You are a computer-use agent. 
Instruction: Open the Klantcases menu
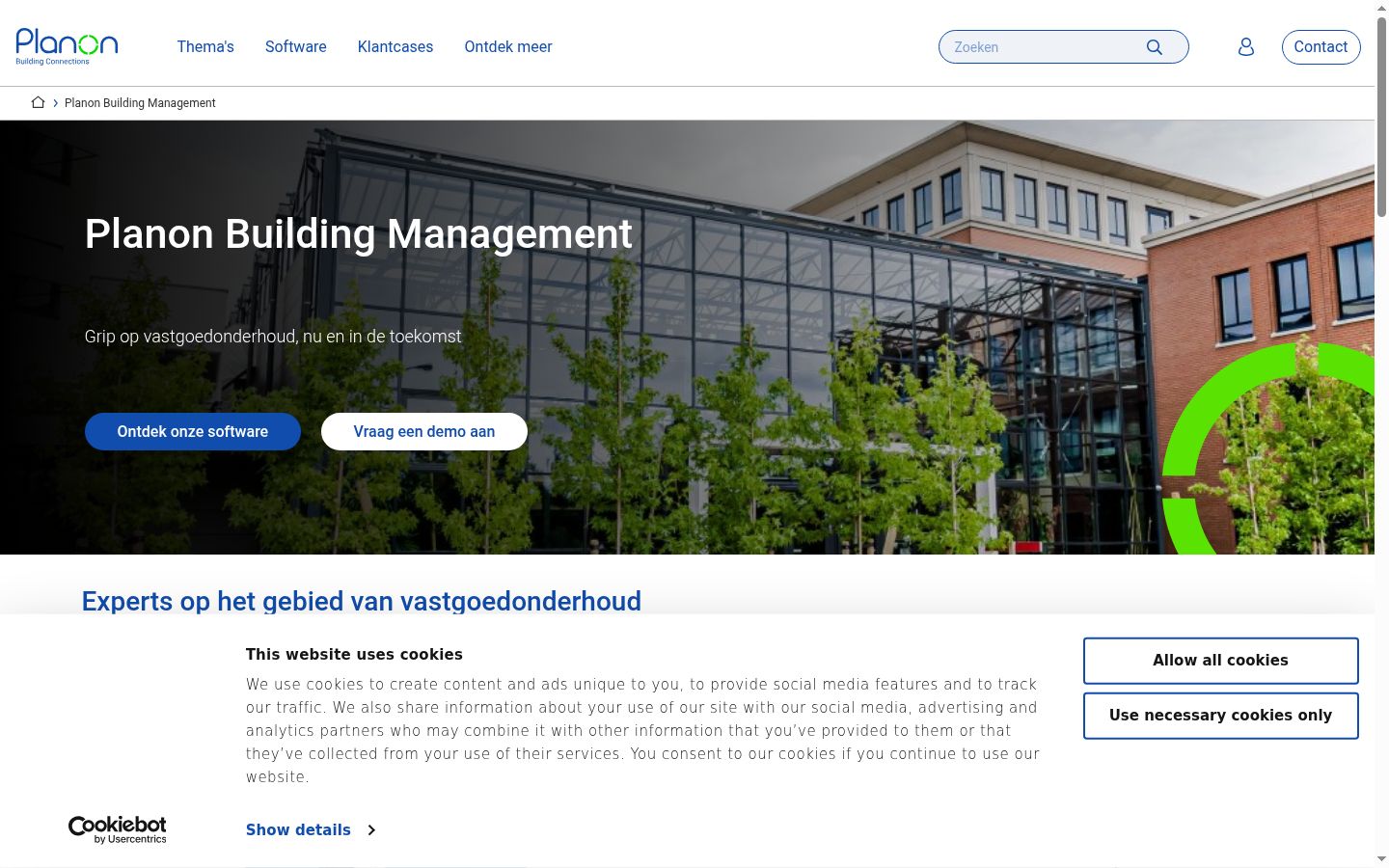click(395, 46)
